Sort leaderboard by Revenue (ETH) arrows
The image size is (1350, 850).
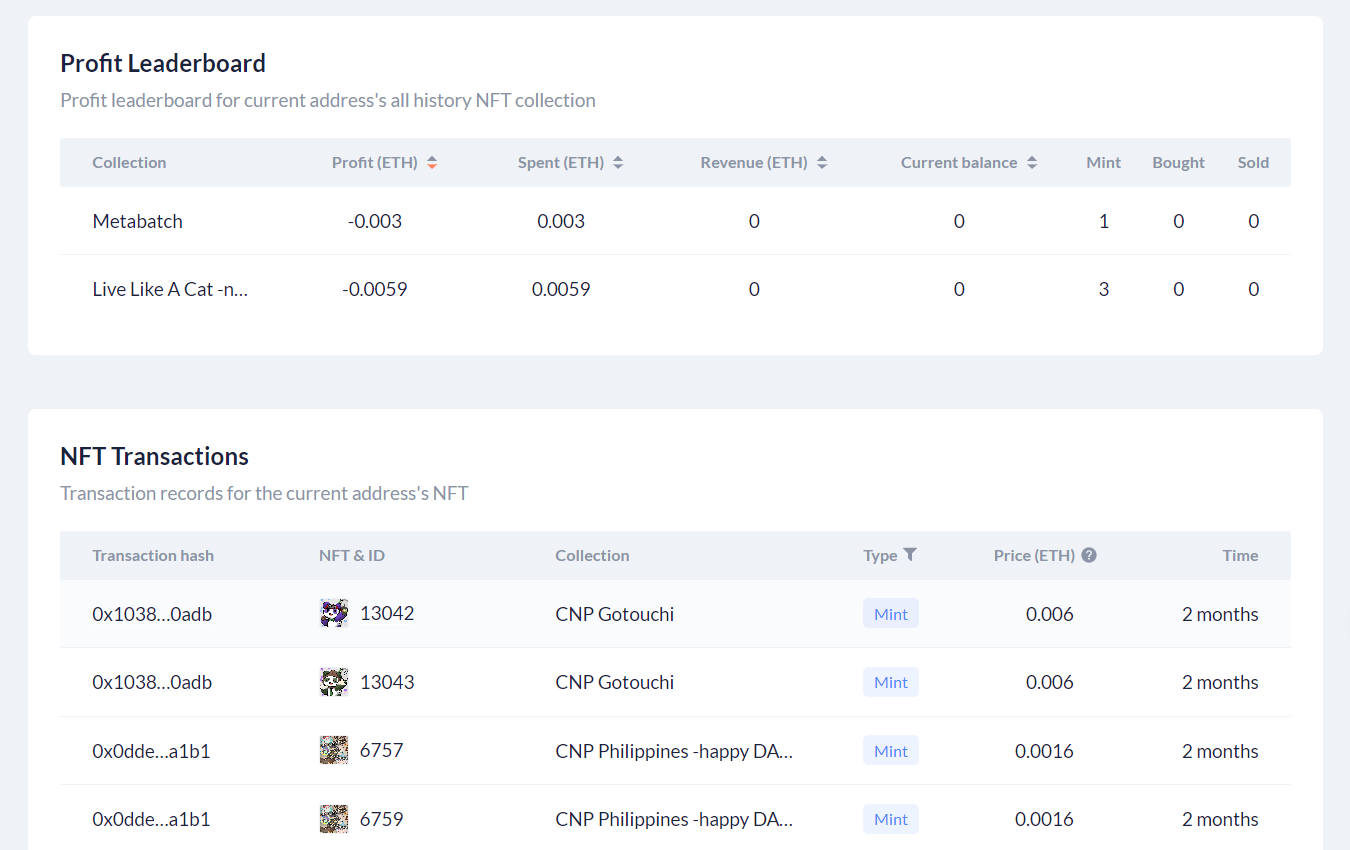[x=822, y=163]
